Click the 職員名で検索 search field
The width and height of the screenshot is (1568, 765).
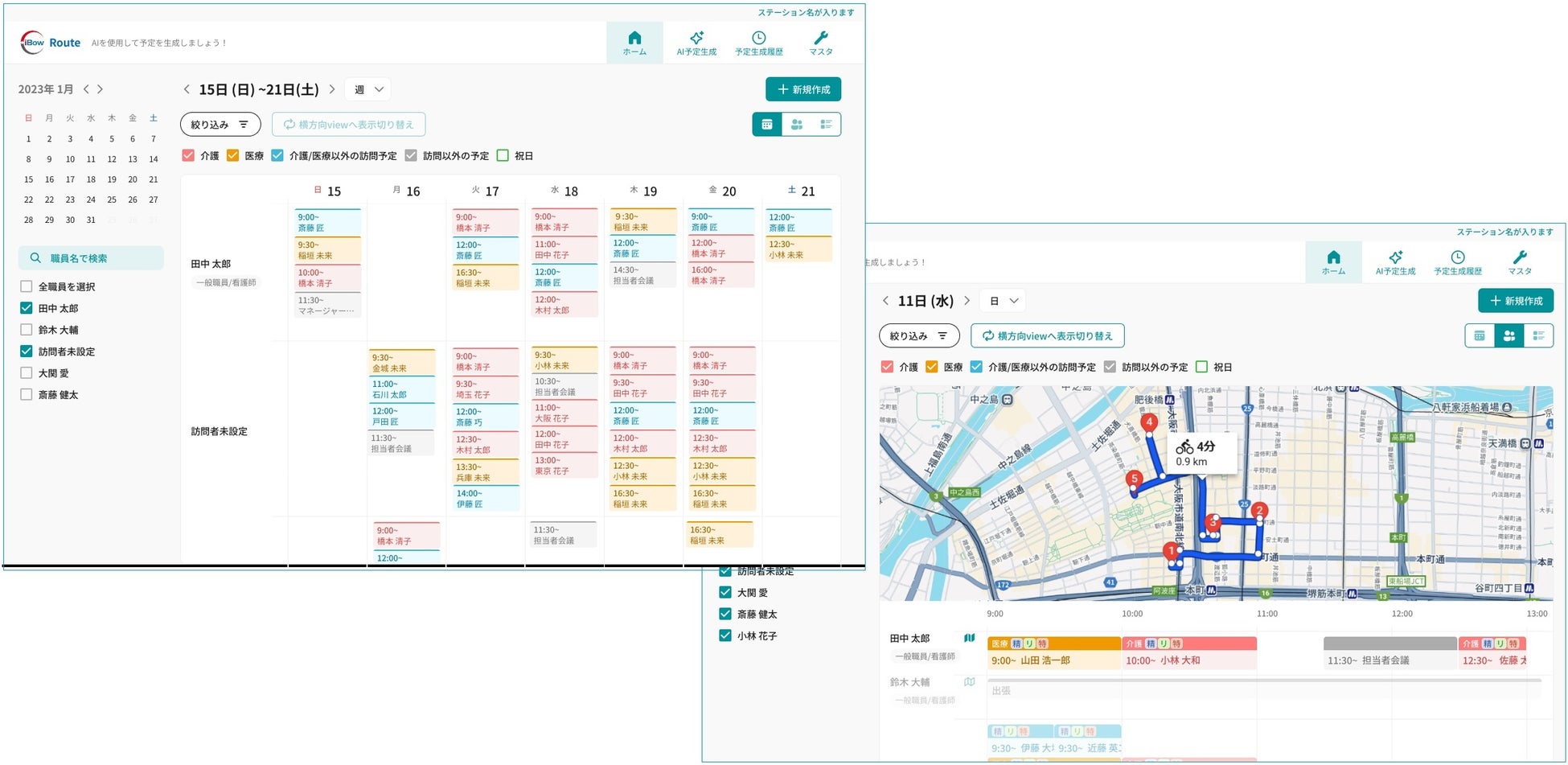click(x=91, y=258)
